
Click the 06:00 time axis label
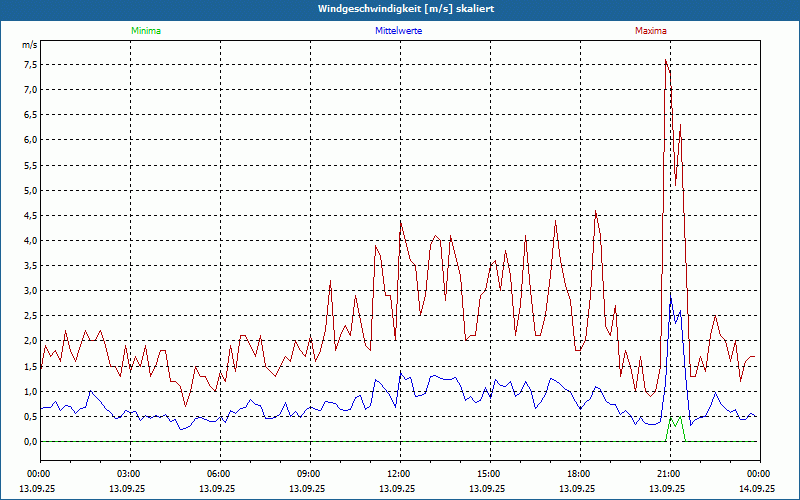tap(220, 474)
